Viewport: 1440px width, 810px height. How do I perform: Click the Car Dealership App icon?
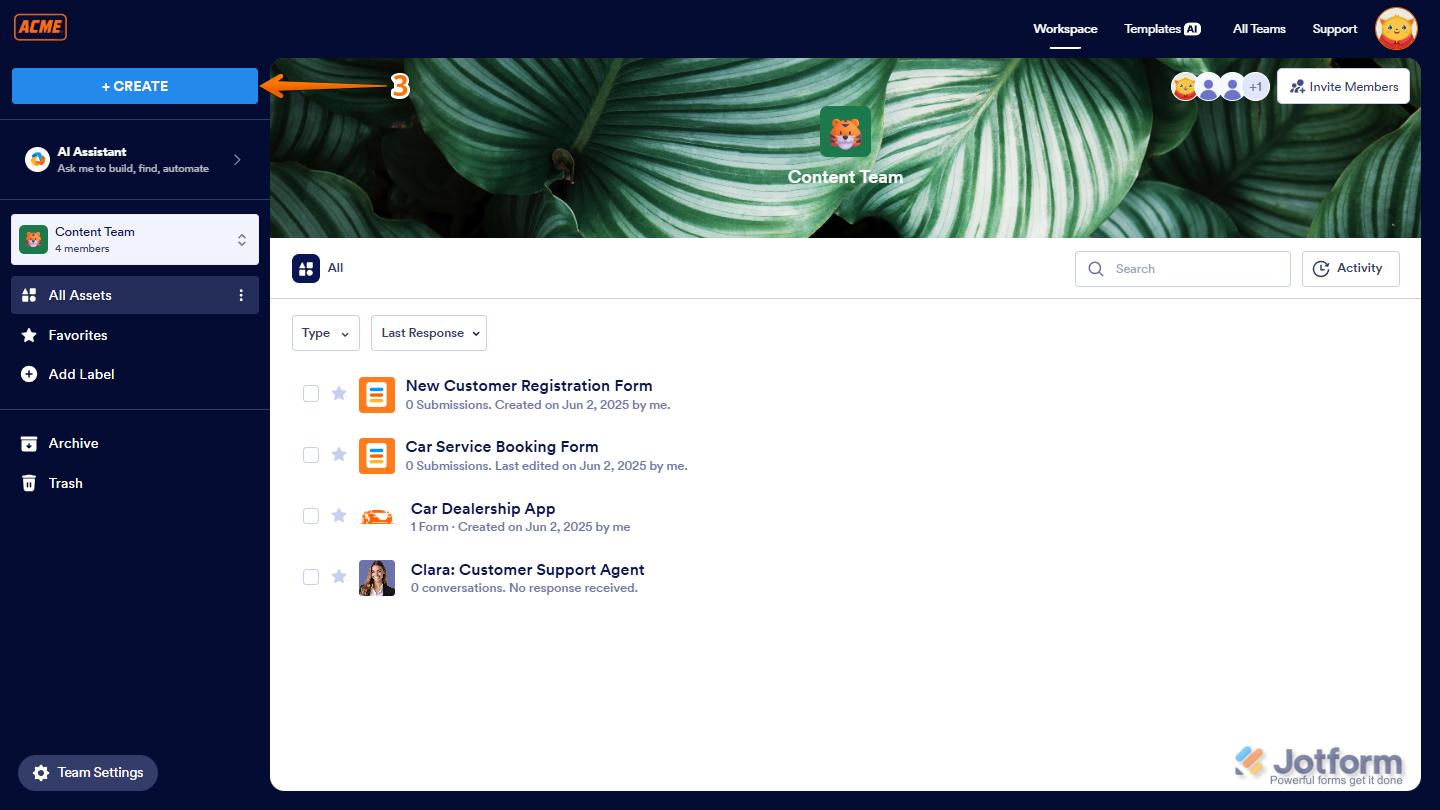coord(377,516)
